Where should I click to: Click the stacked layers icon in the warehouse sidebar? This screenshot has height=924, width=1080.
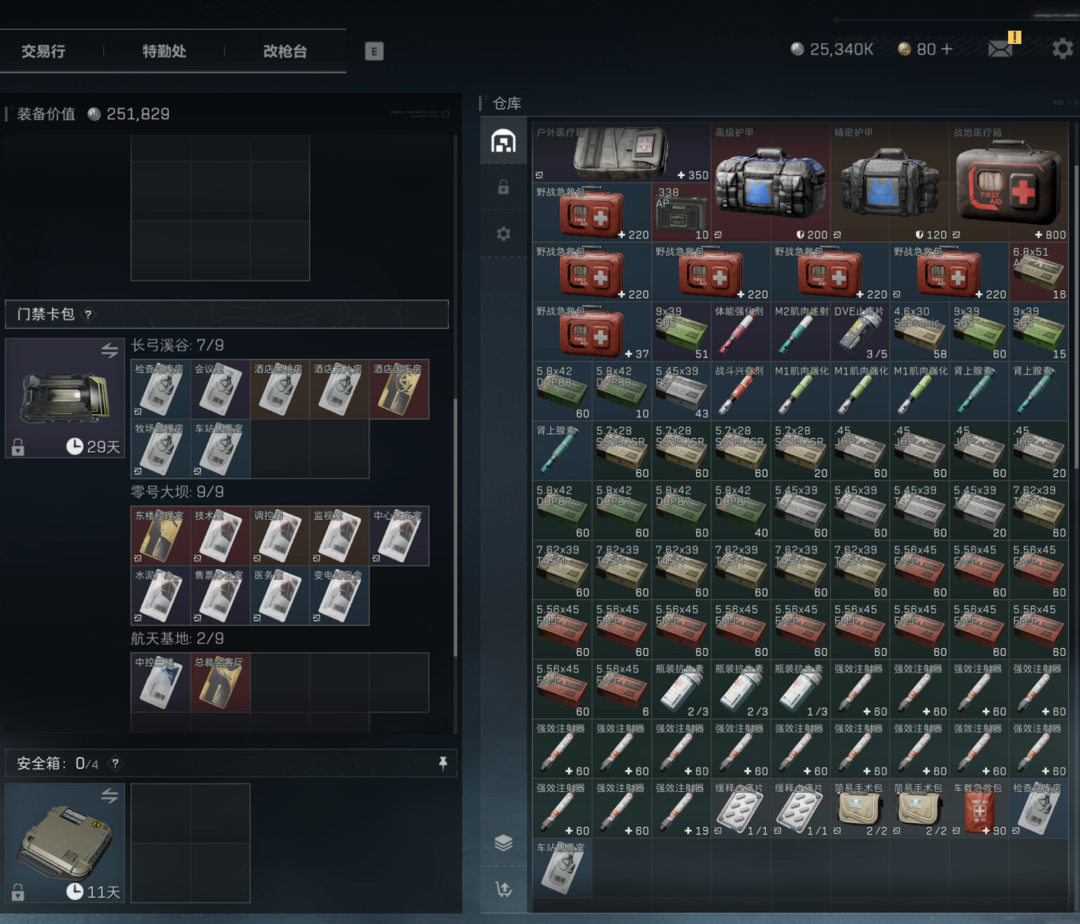(x=503, y=843)
